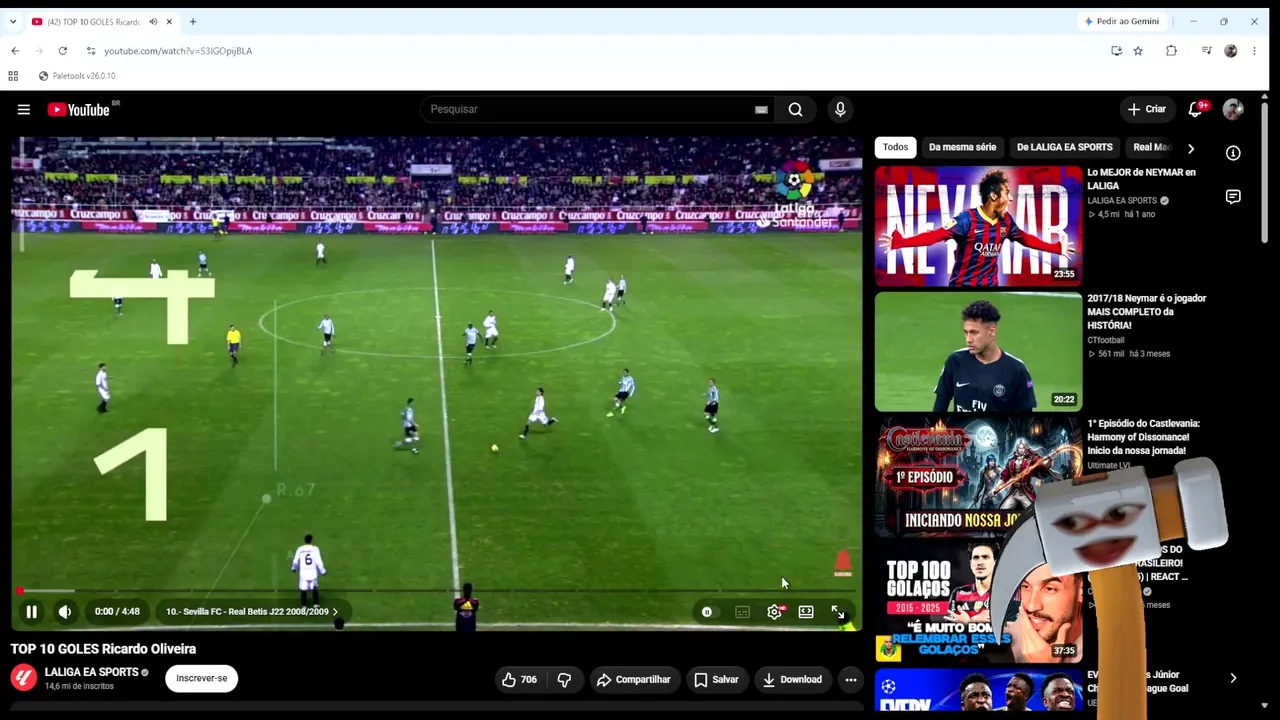Open Chrome media controls icon
The width and height of the screenshot is (1280, 720).
[1207, 51]
